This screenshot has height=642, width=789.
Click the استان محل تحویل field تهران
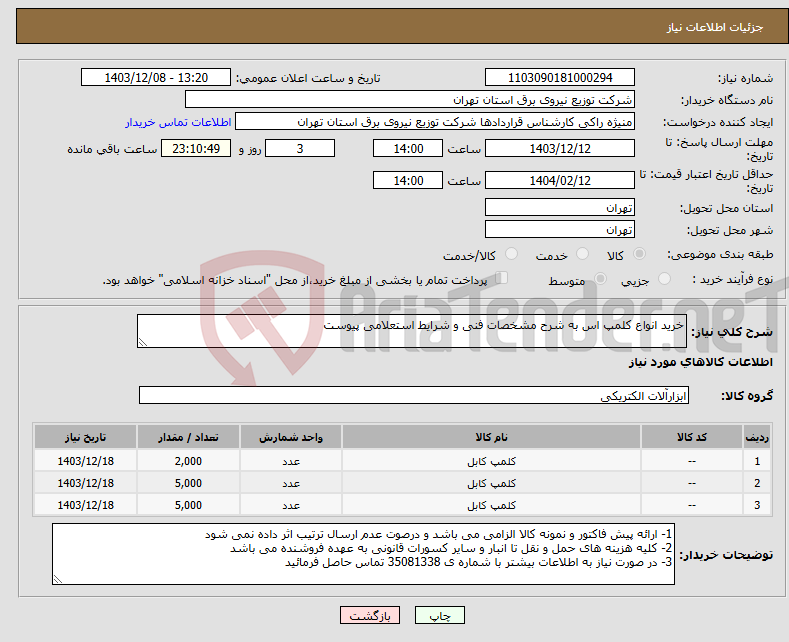point(560,207)
